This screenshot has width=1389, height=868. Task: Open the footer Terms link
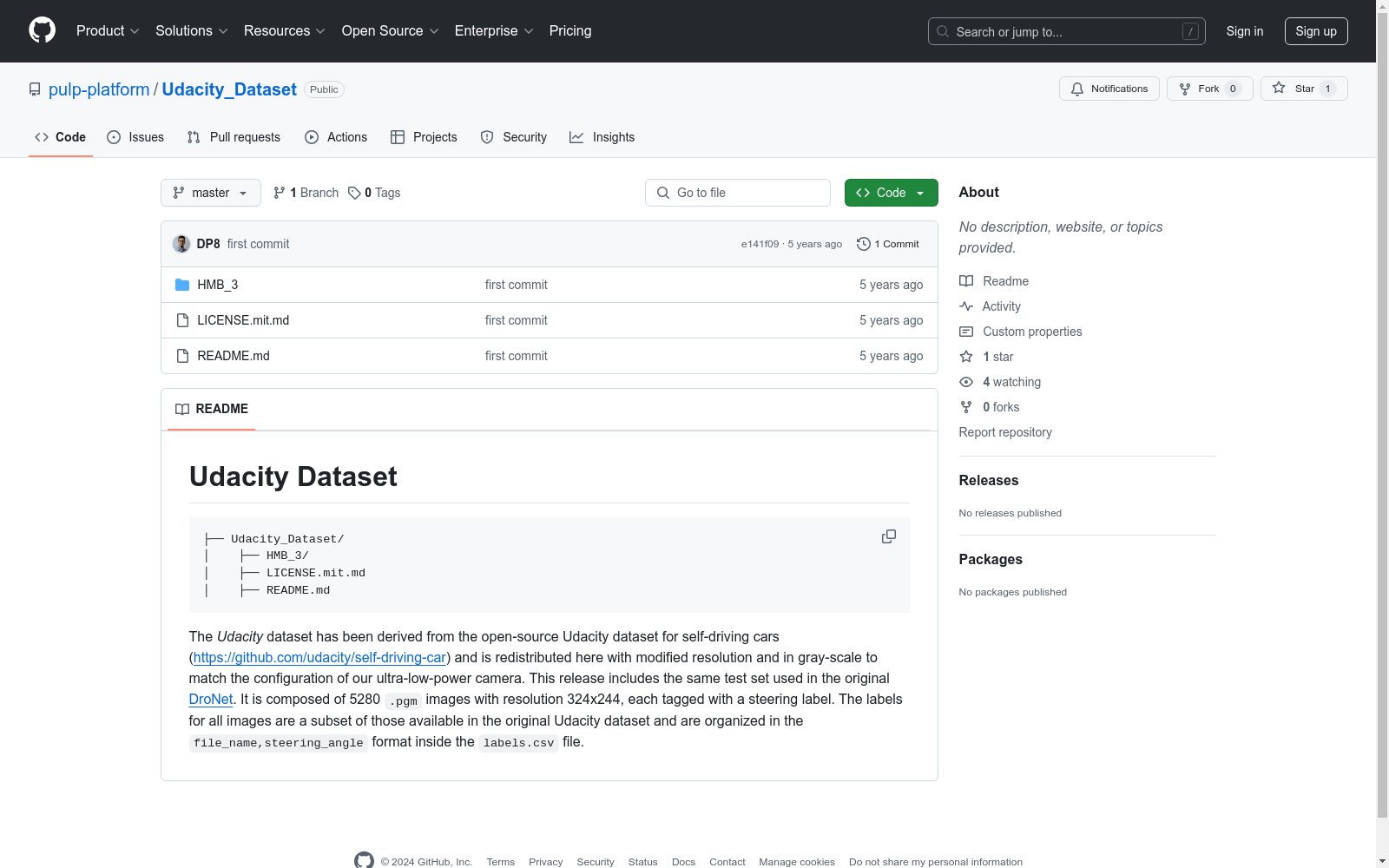click(501, 862)
